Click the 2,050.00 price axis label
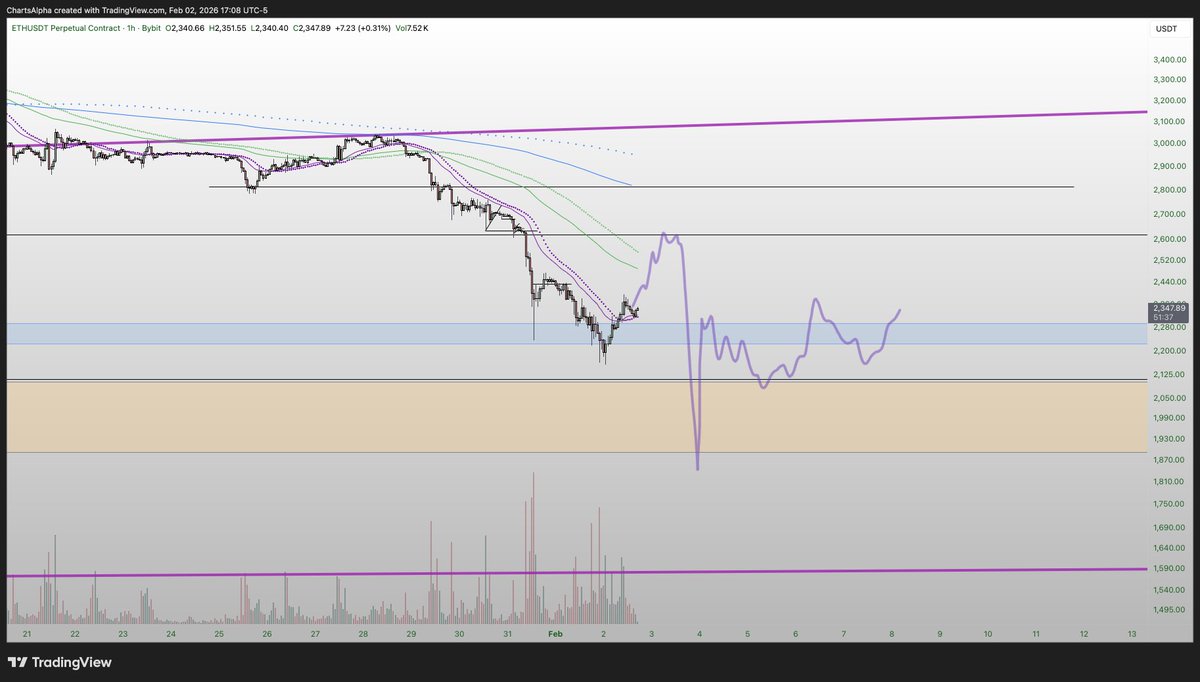 coord(1168,398)
